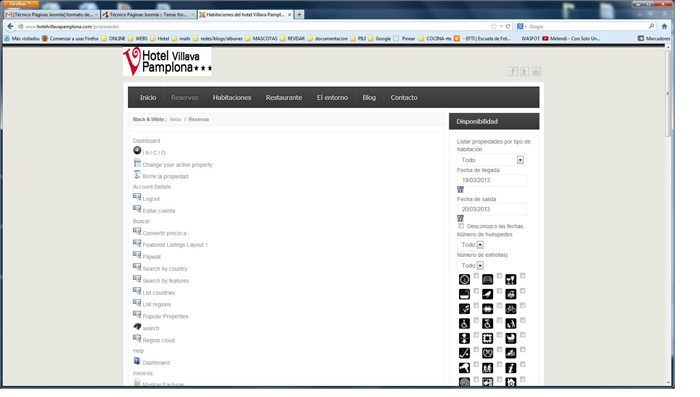Open Número de estrellas Todo dropdown
This screenshot has width=700, height=397.
(x=471, y=266)
